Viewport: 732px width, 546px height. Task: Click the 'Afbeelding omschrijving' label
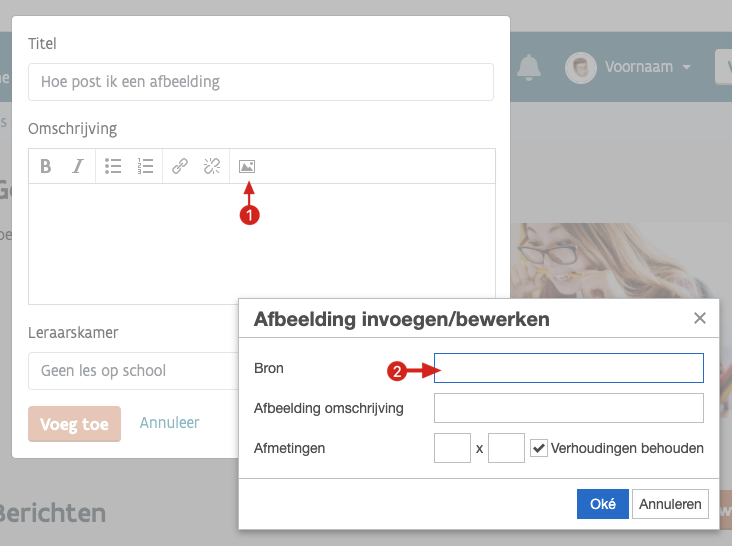pyautogui.click(x=329, y=408)
